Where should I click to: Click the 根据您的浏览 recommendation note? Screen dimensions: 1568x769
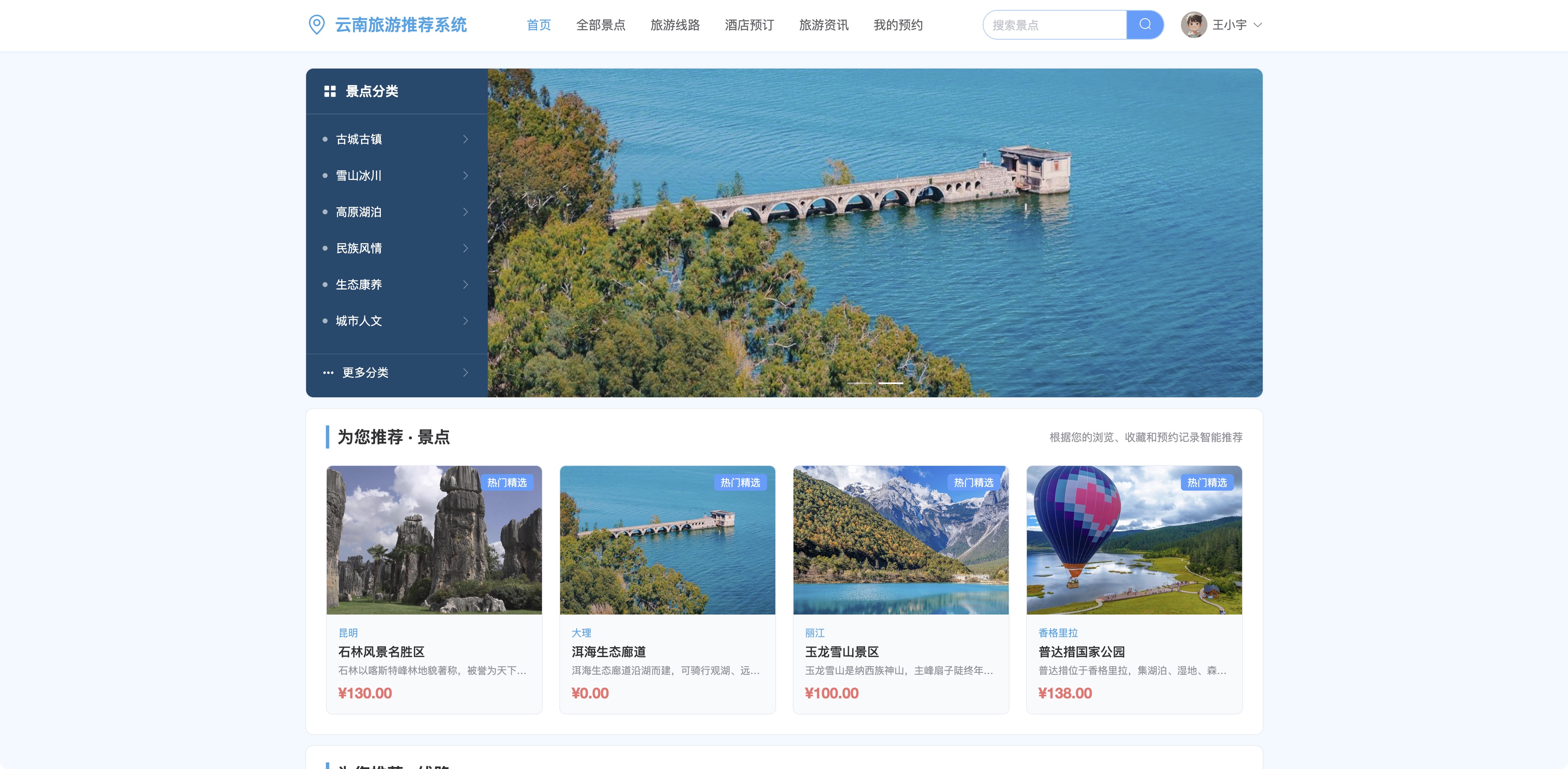click(x=1146, y=437)
